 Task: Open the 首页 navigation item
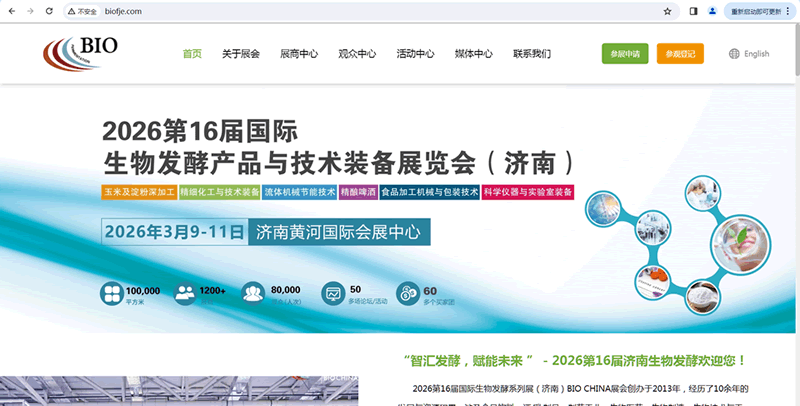[x=192, y=54]
